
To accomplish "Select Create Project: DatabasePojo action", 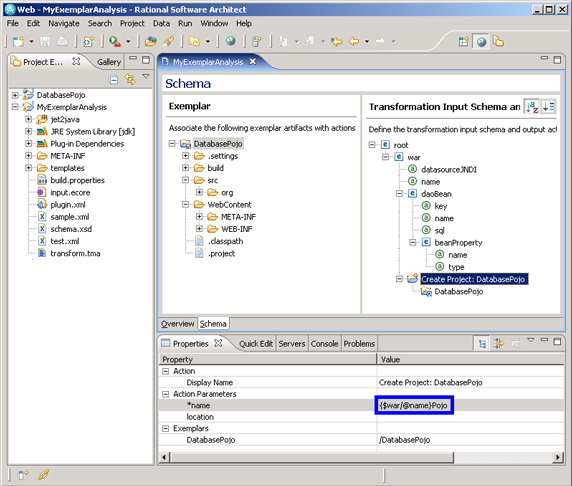I will point(474,279).
